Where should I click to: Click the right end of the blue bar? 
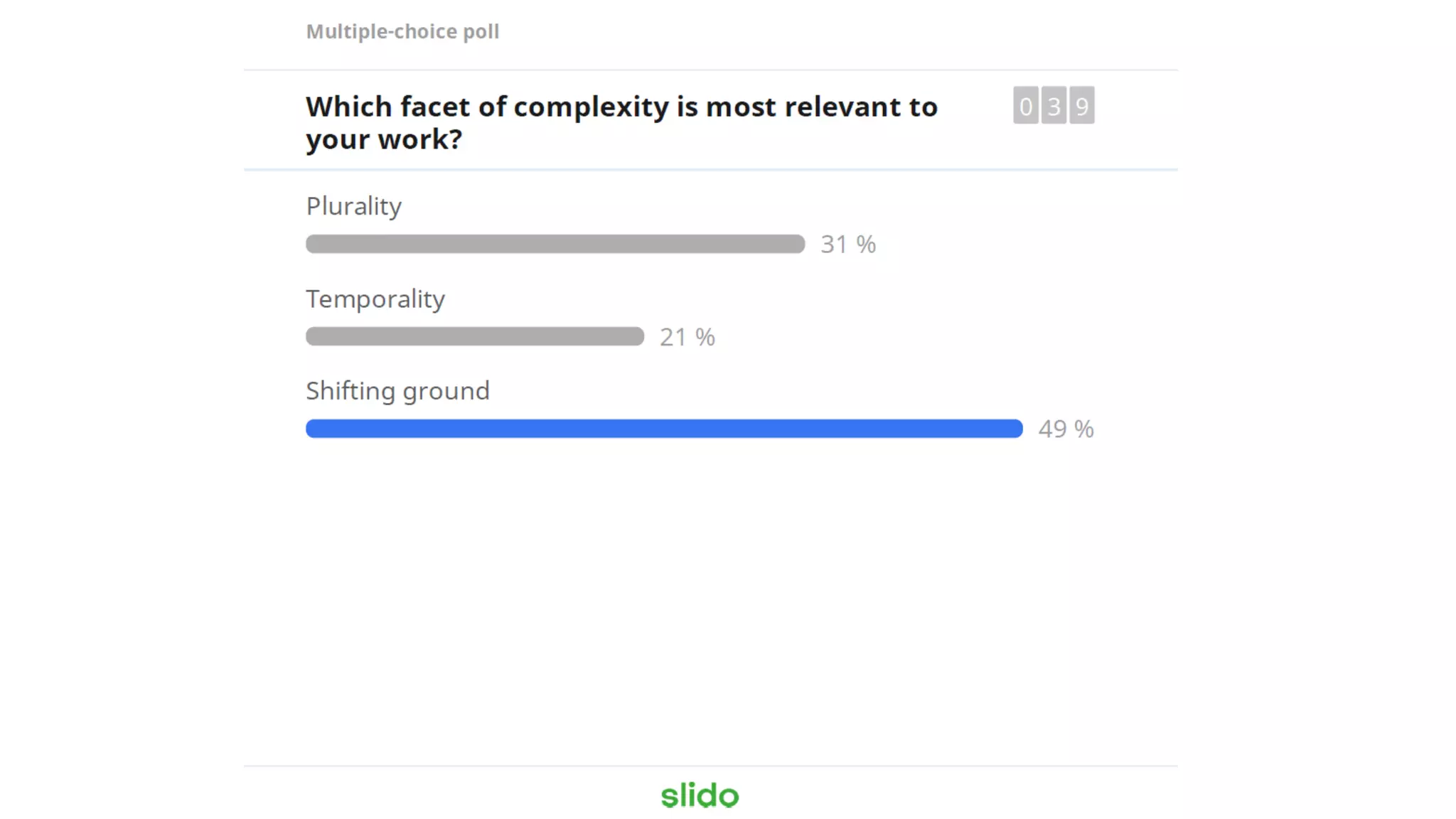tap(1015, 429)
